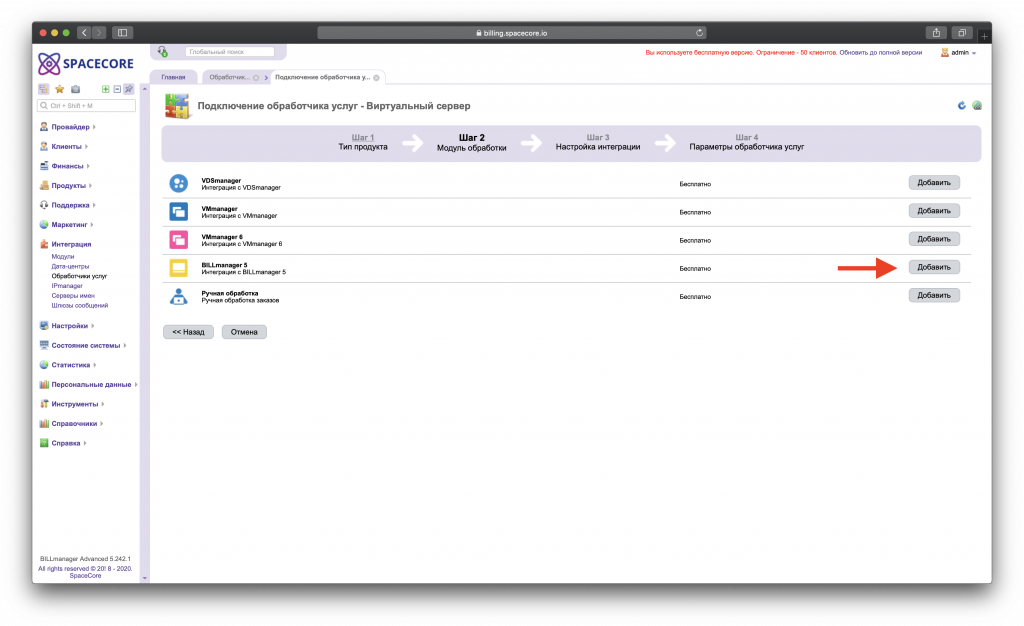Click the Состояние системы monitor icon

coord(44,345)
